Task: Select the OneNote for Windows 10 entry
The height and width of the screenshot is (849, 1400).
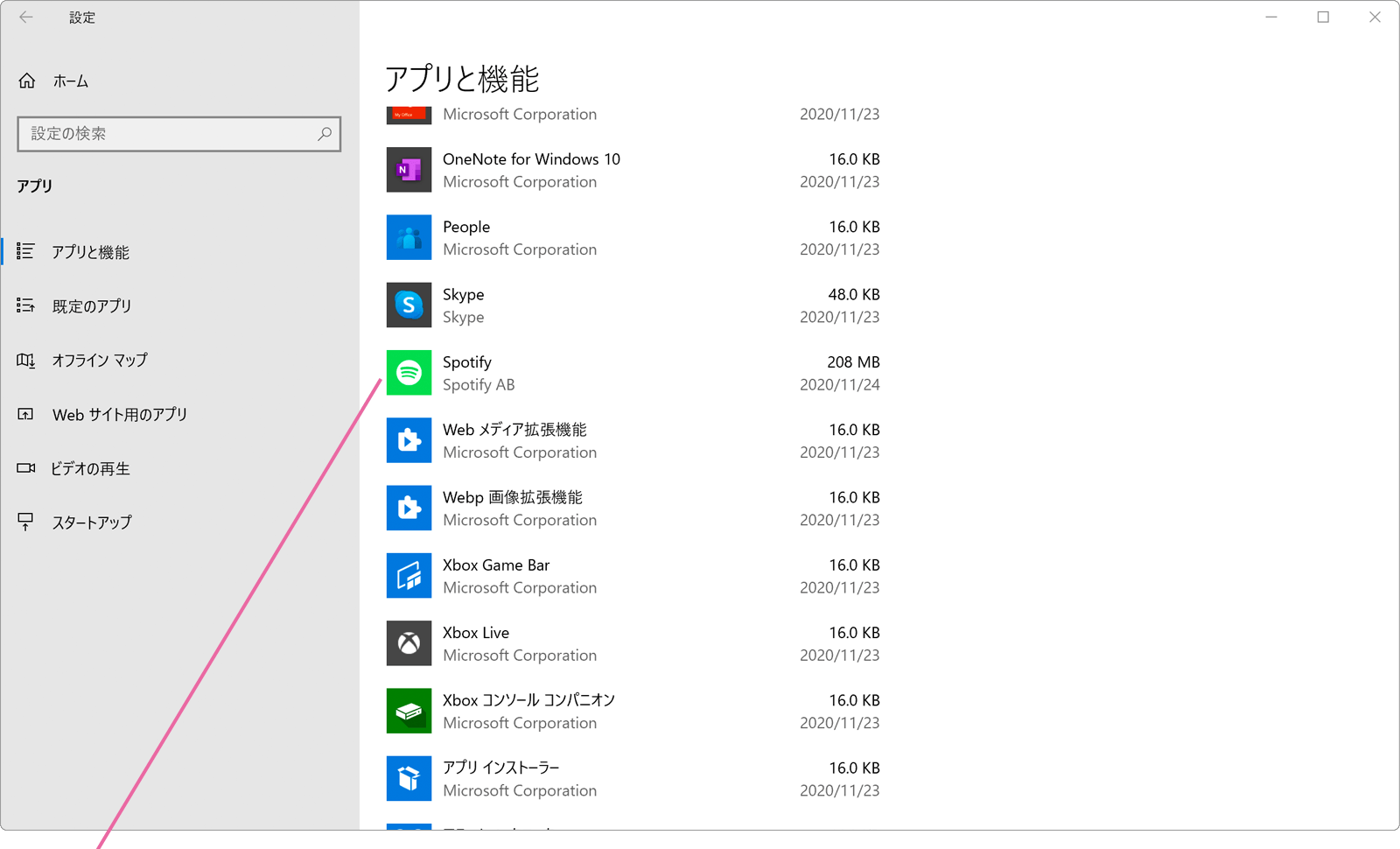Action: click(x=633, y=170)
